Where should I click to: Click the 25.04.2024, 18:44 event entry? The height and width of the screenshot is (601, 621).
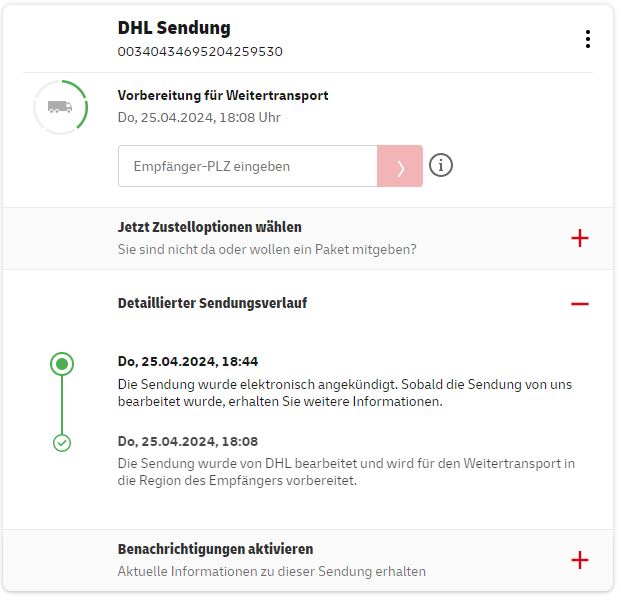click(x=188, y=361)
